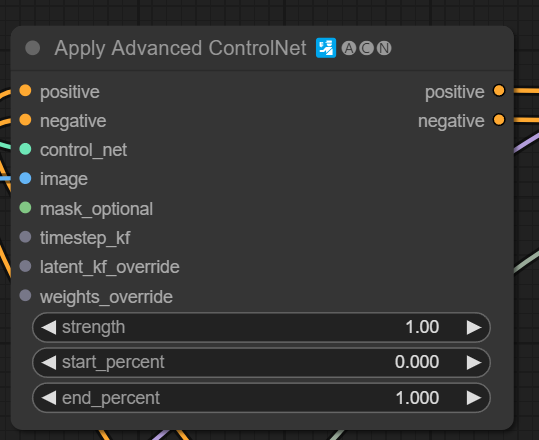The width and height of the screenshot is (539, 440).
Task: Click the latent_kf_override input socket
Action: (25, 266)
